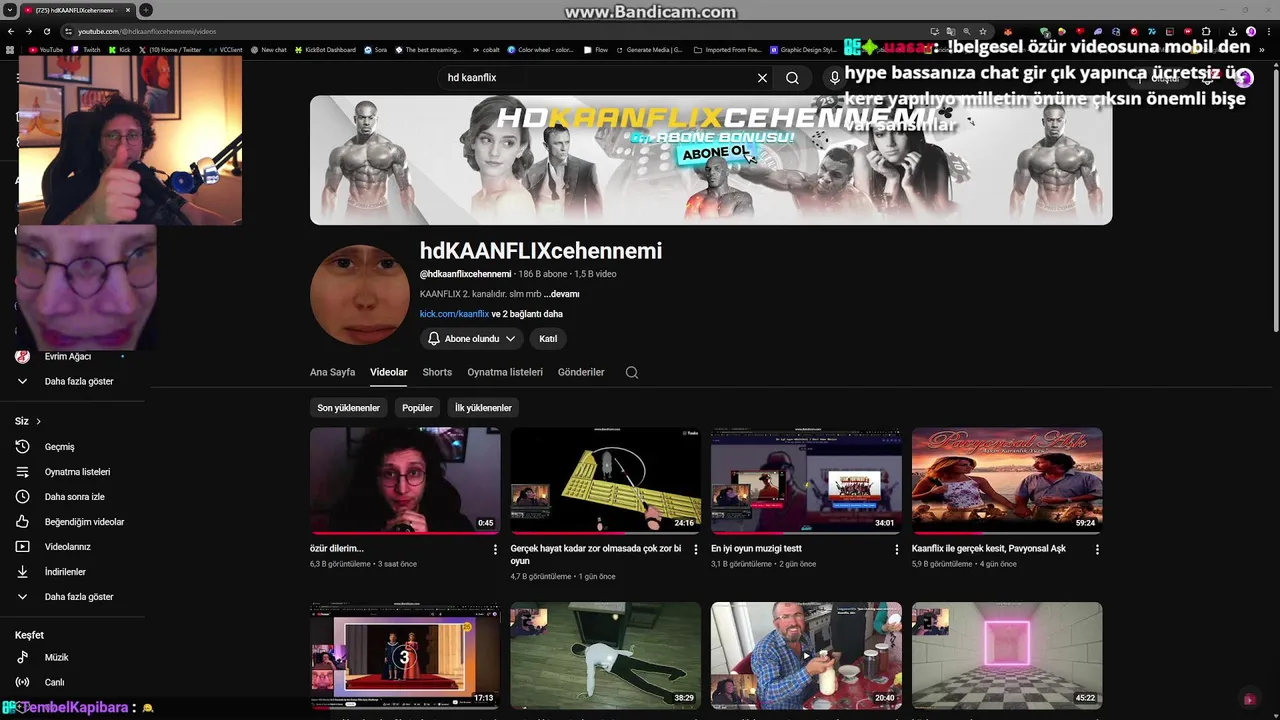
Task: Play the Pavyonsal Aşk 59:24 thumbnail
Action: click(1007, 481)
